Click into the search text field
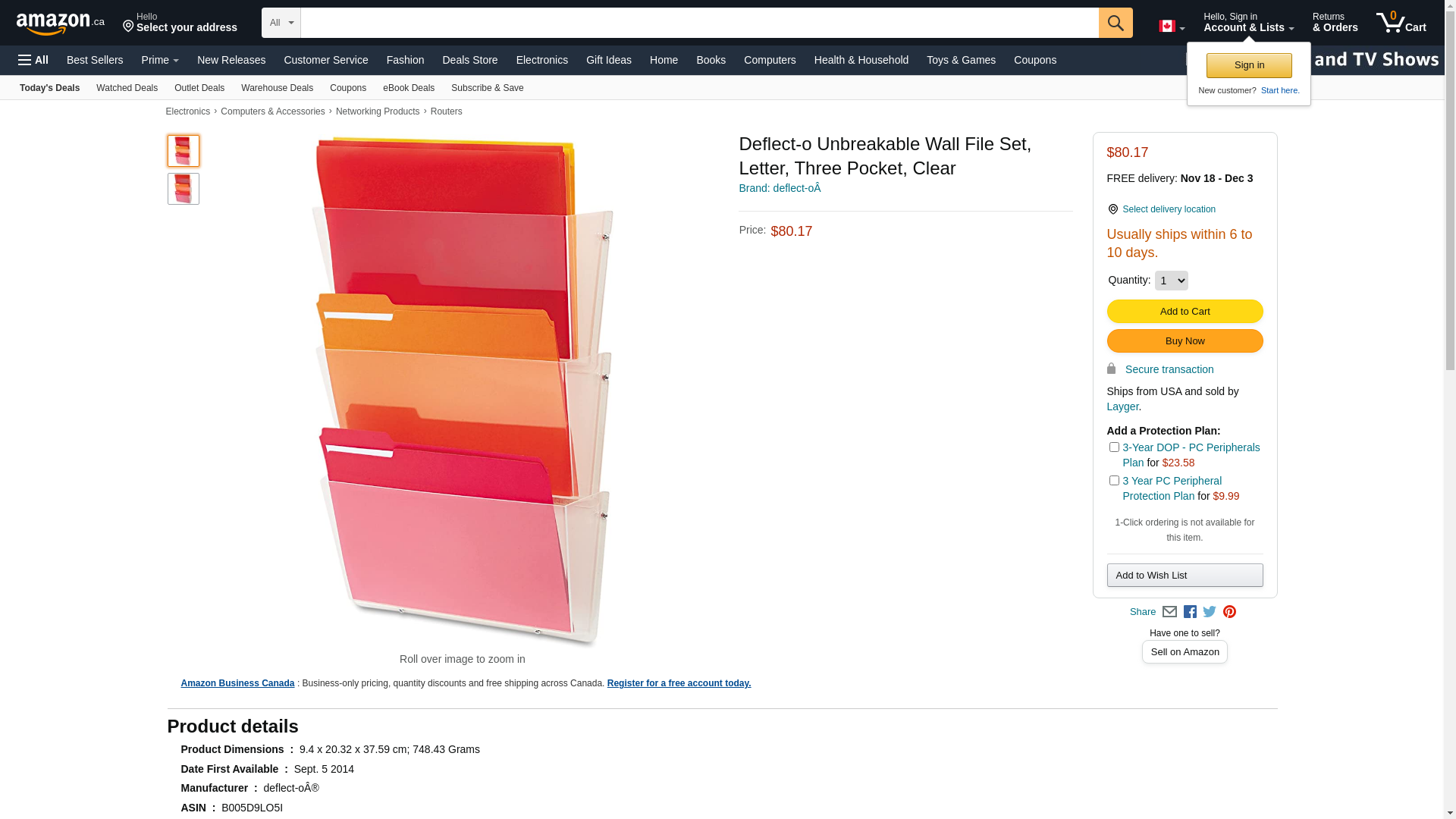Screen dimensions: 1456x819 699,23
